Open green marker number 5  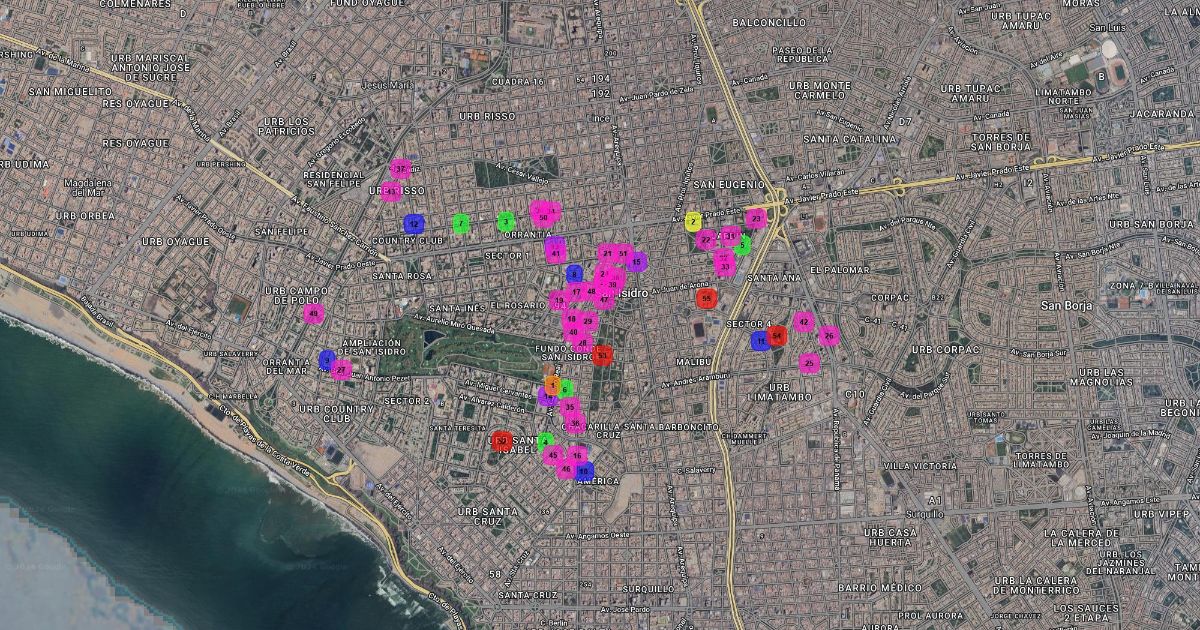pyautogui.click(x=742, y=245)
